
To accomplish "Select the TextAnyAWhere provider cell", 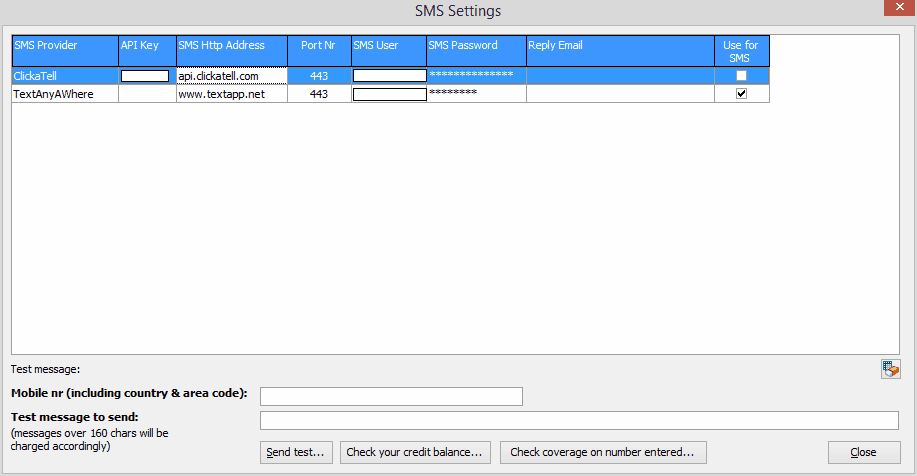I will [x=64, y=94].
